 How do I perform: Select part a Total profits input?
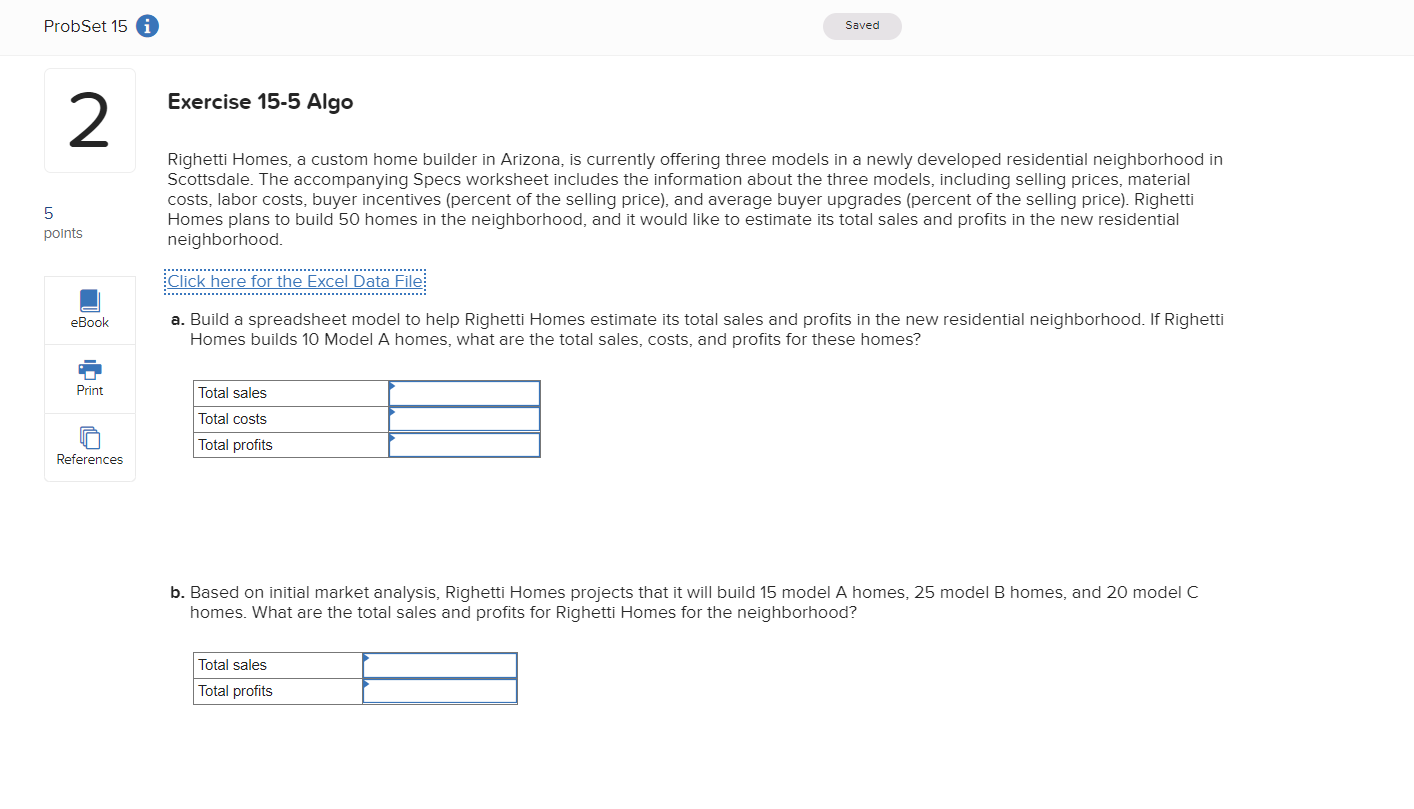(465, 445)
